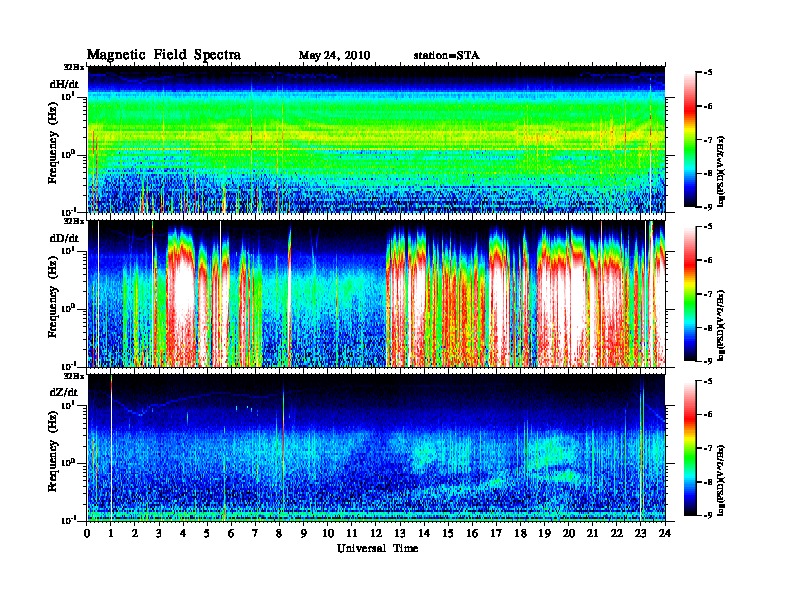Click the log(PSD) label of the dD/dt color bar
The width and height of the screenshot is (792, 612).
tap(722, 325)
